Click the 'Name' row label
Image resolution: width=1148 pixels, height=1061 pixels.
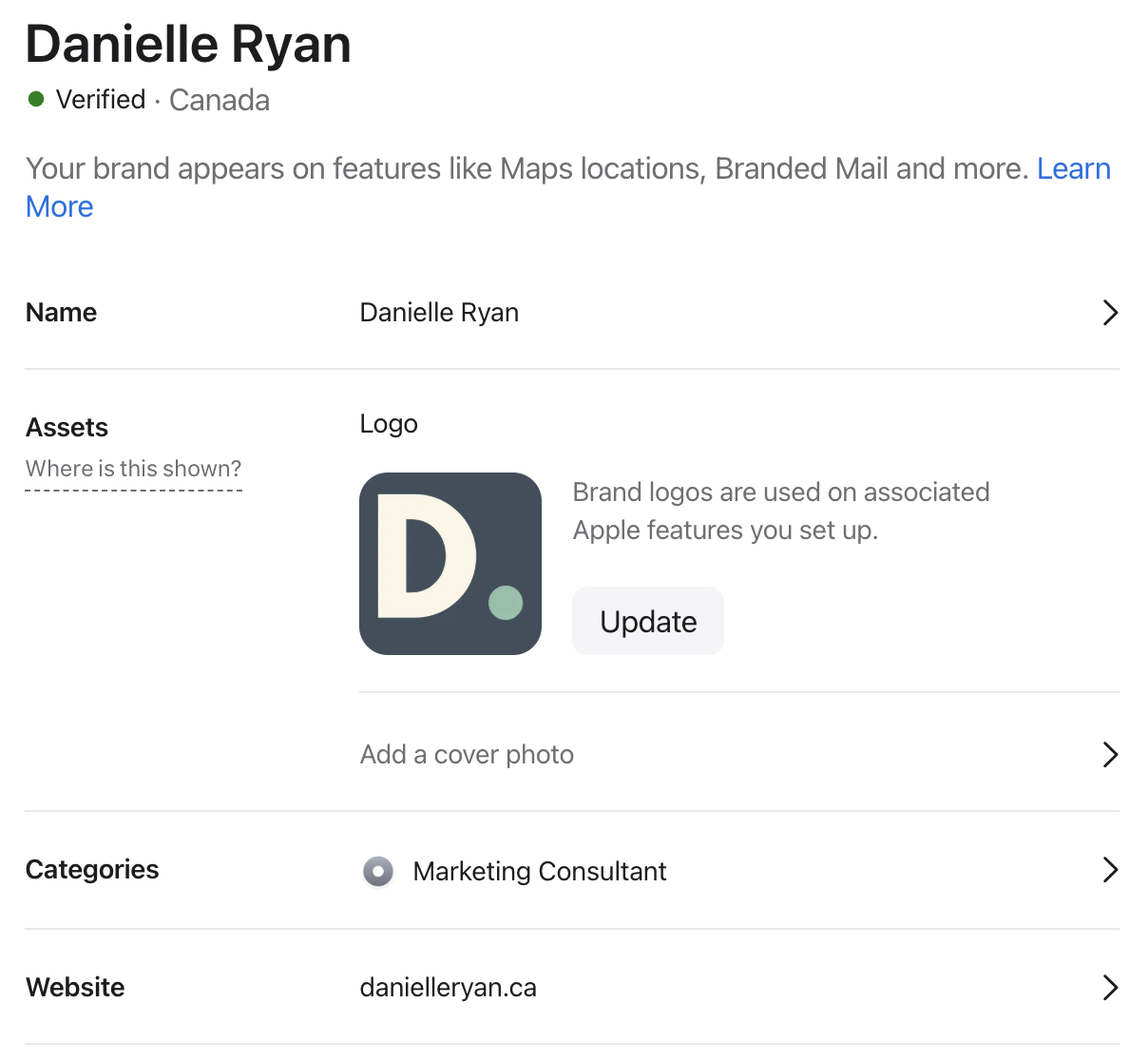pos(61,313)
